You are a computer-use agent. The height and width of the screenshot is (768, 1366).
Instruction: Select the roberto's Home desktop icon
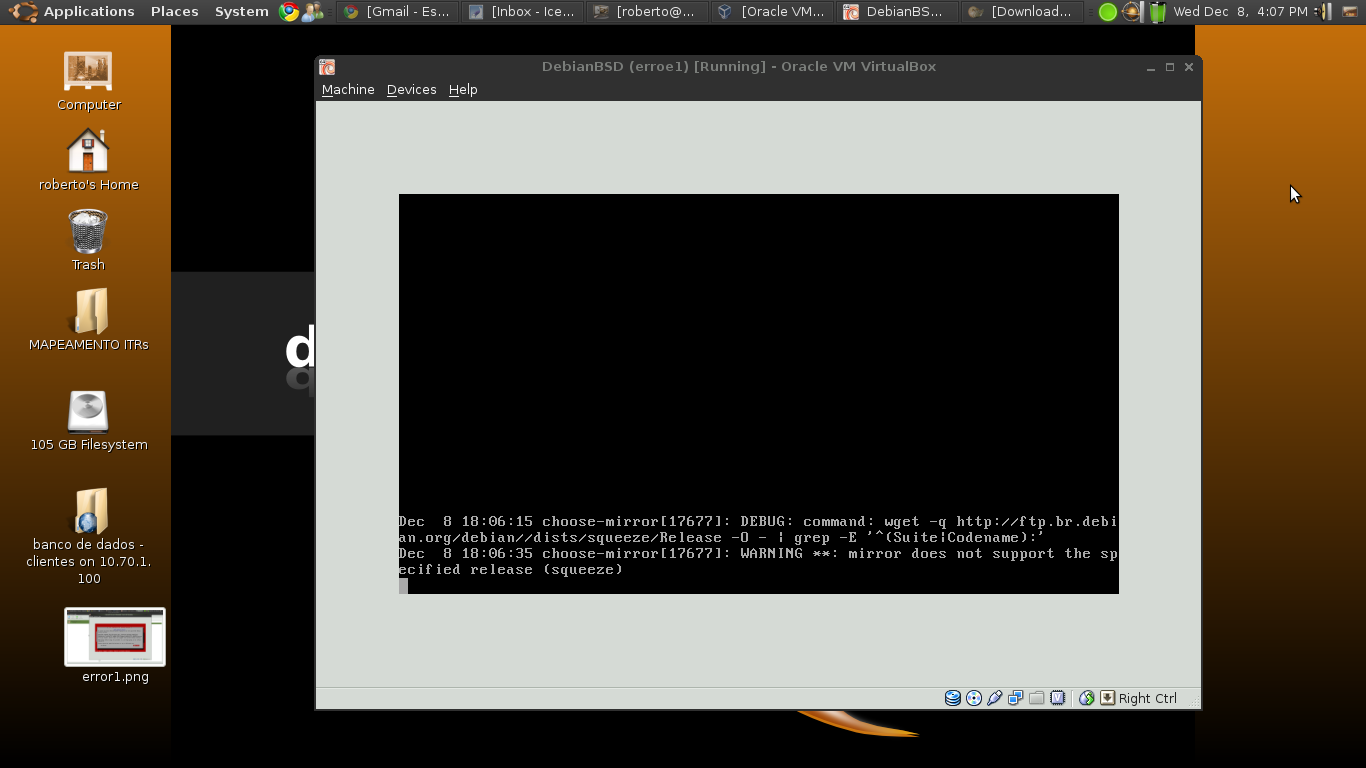(88, 160)
